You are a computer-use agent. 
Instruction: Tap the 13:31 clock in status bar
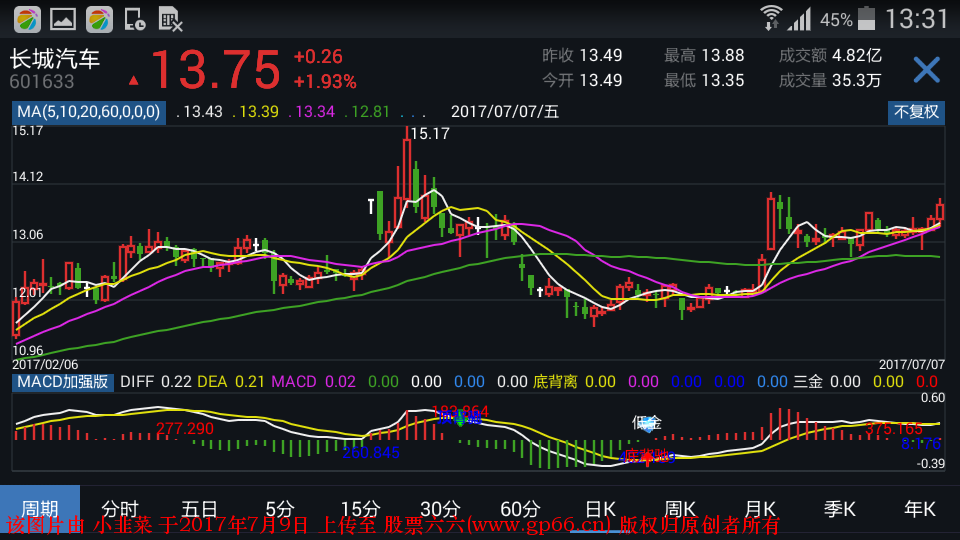(917, 19)
